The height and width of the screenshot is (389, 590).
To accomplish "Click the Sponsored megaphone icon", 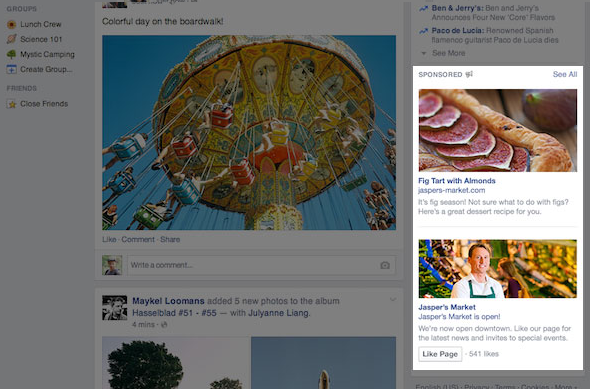I will pos(469,74).
